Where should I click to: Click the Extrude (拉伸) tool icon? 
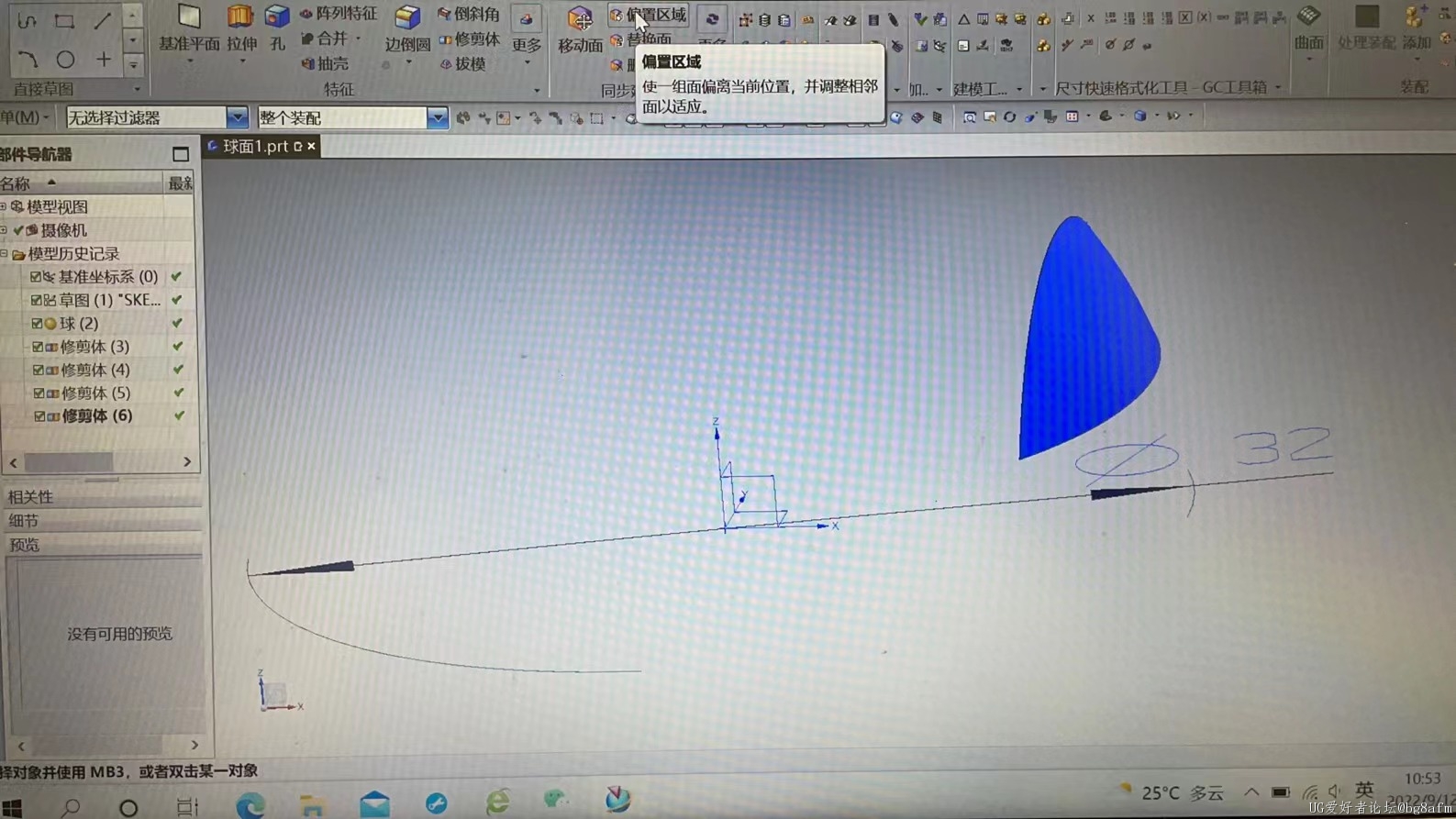point(241,28)
